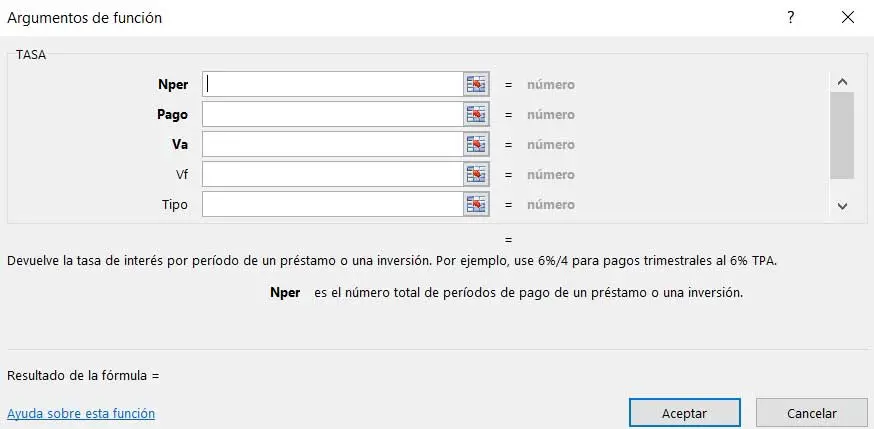Click the bold Nper argument label

172,85
